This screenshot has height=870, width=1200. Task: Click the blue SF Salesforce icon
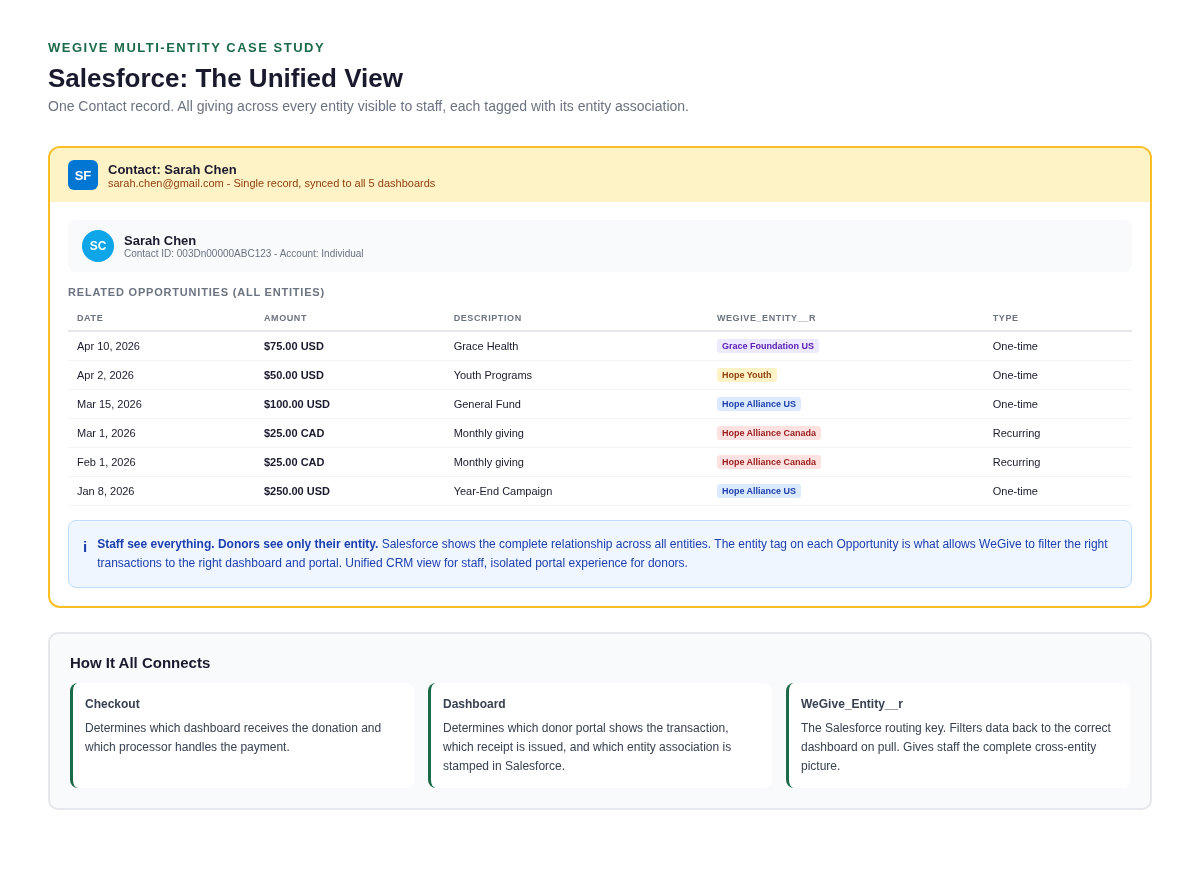coord(83,175)
